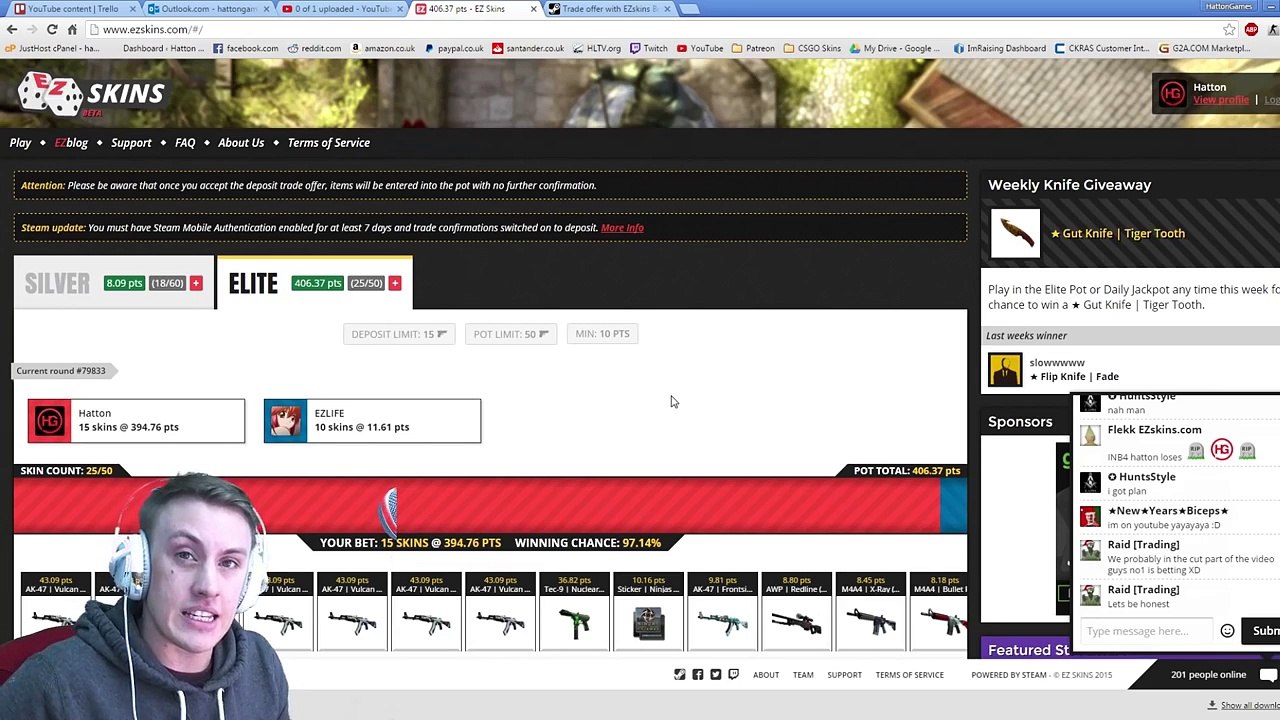Open the emoji picker in chat

pos(1227,631)
